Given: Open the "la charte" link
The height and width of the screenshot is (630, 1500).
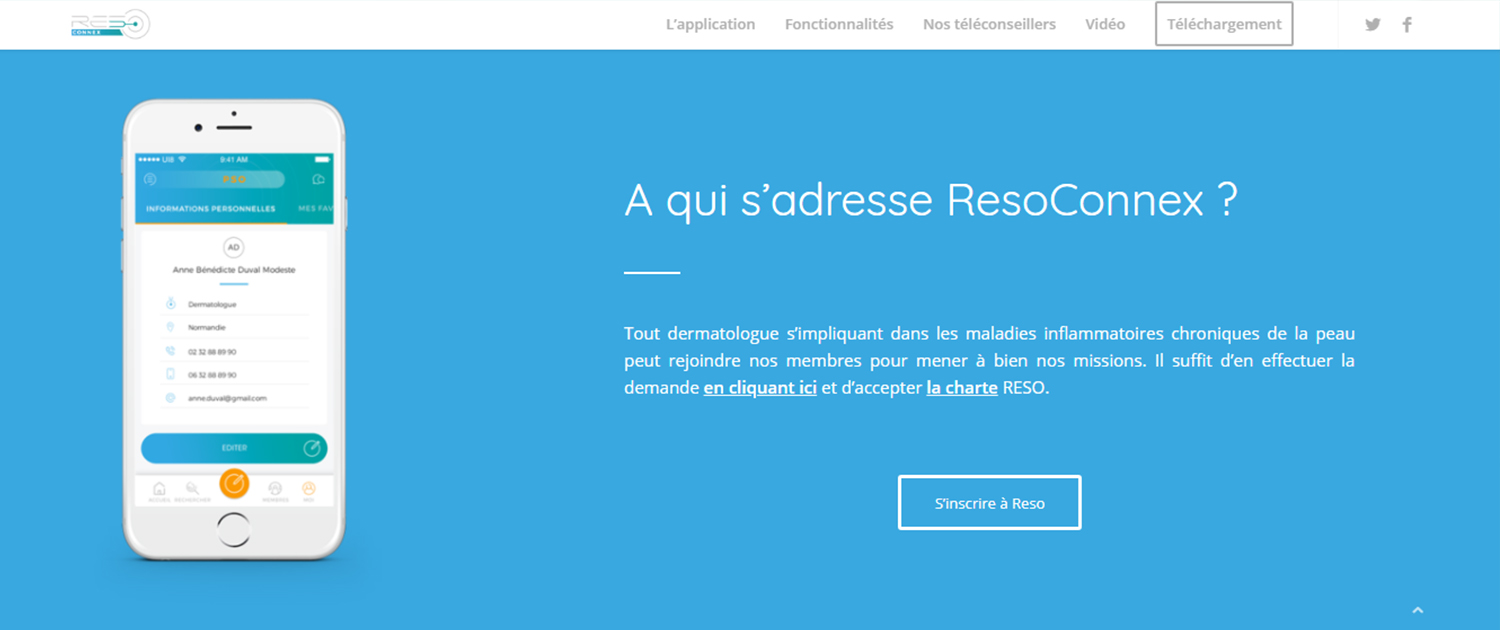Looking at the screenshot, I should 962,388.
